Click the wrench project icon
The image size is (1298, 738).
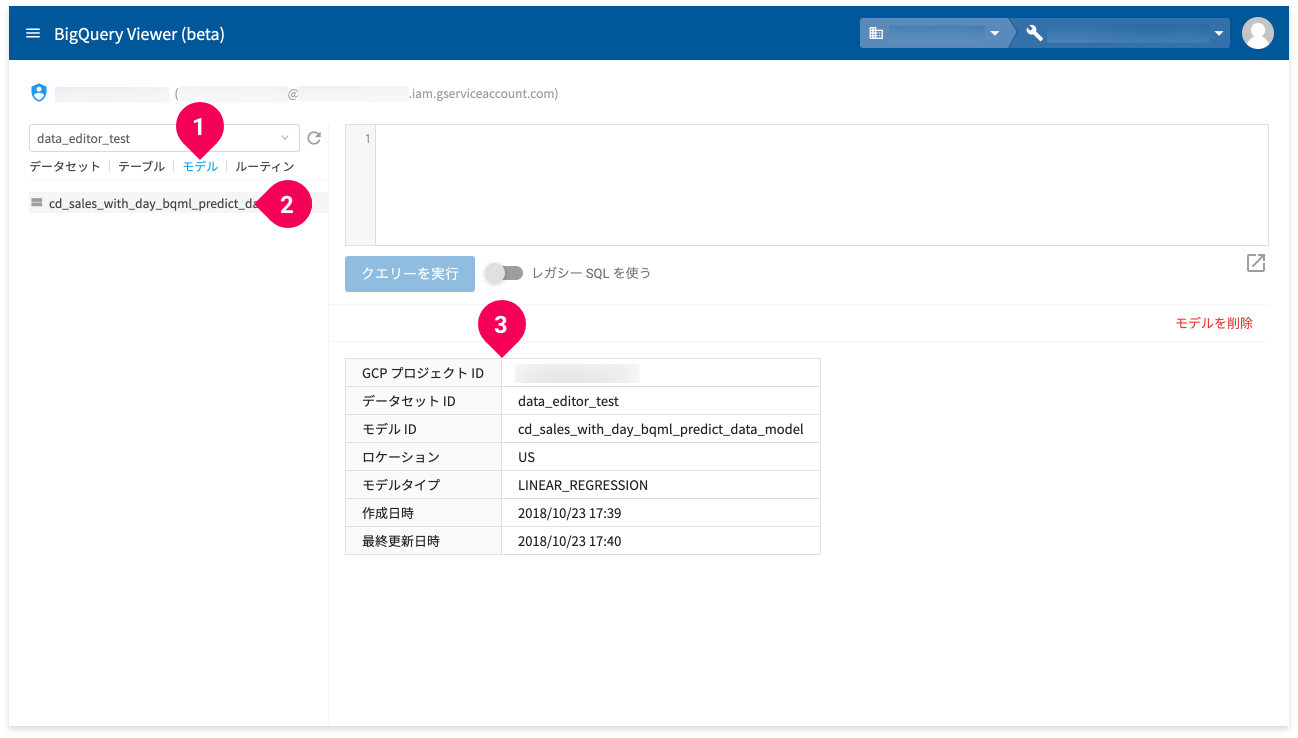1035,33
